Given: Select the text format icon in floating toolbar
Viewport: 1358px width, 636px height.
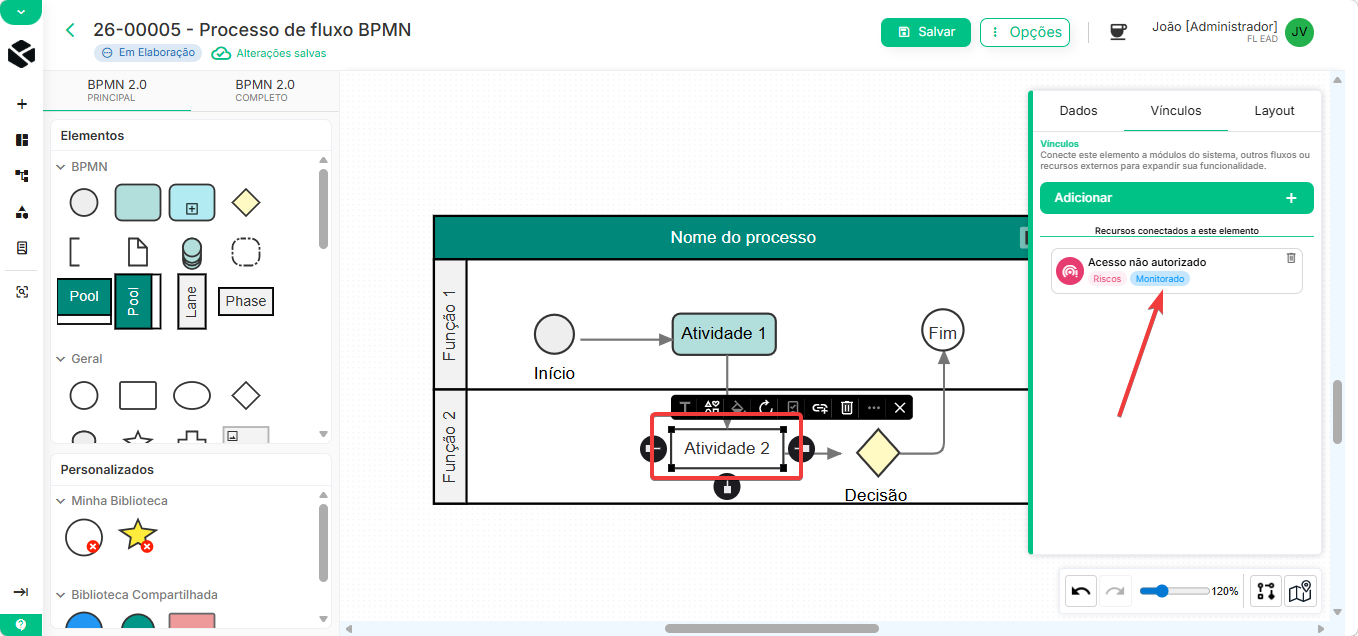Looking at the screenshot, I should coord(685,408).
